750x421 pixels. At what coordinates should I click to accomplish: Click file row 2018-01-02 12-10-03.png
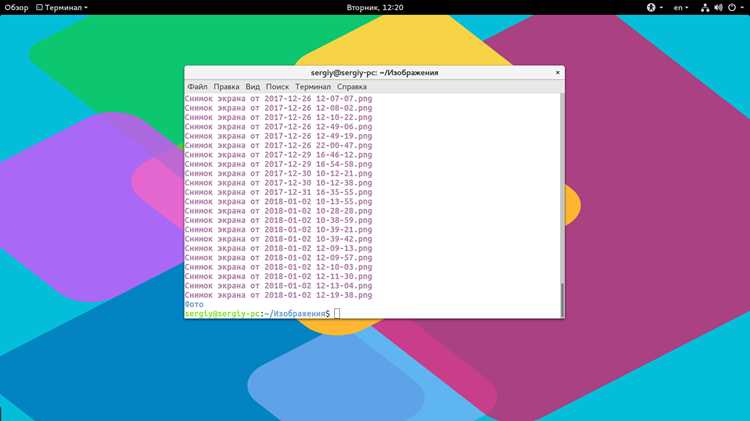click(x=278, y=267)
